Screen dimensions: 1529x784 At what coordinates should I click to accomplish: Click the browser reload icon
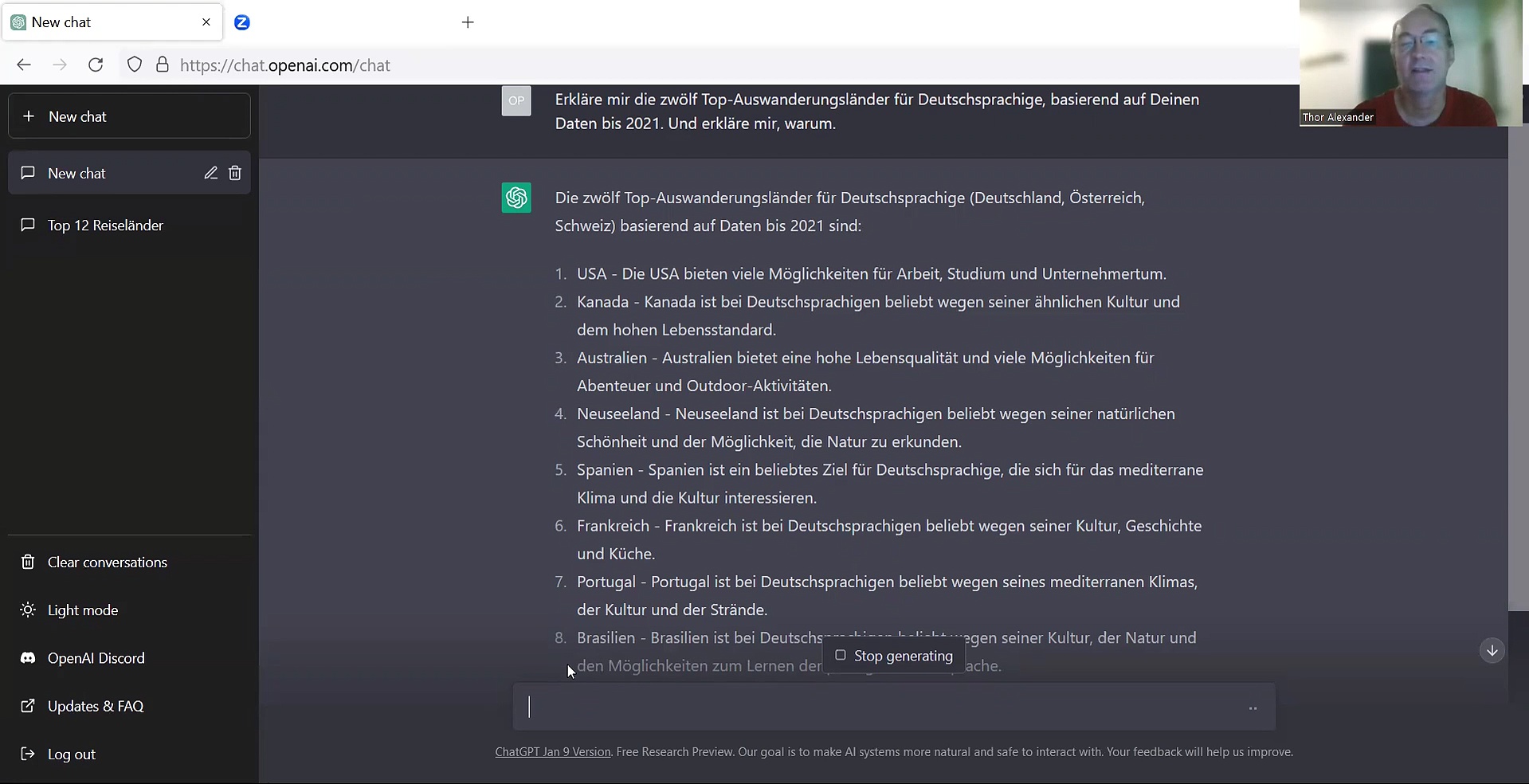click(x=96, y=65)
